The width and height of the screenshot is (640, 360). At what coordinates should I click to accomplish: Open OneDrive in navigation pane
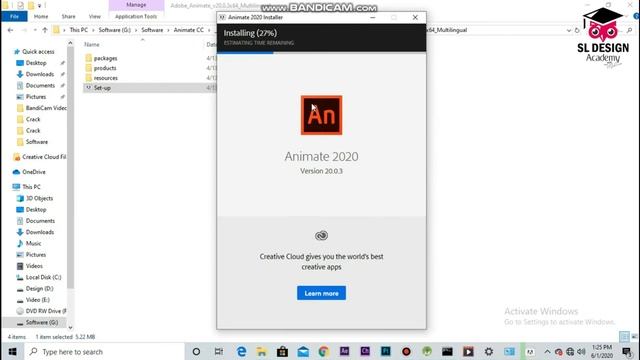click(33, 172)
